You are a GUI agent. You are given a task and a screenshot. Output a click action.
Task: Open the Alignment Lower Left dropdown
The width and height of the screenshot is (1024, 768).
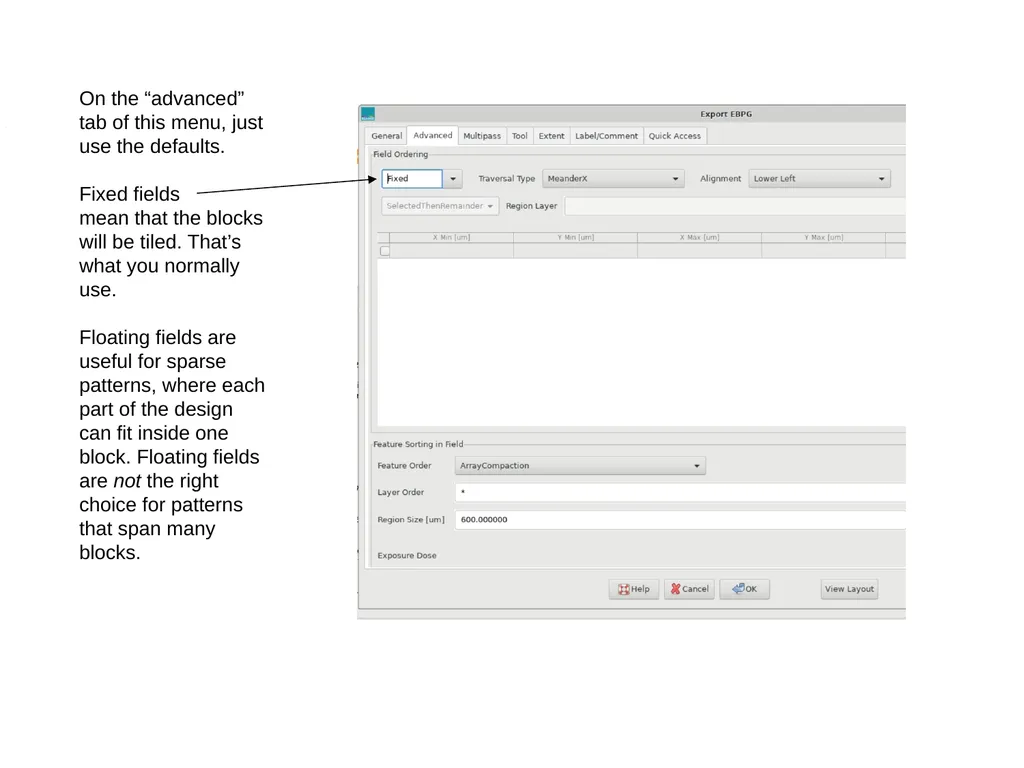(820, 178)
